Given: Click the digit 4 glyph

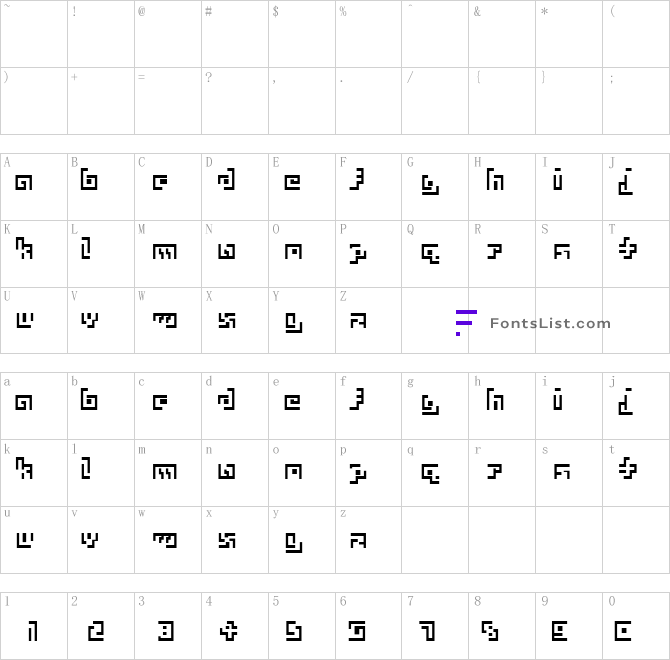Looking at the screenshot, I should [227, 630].
